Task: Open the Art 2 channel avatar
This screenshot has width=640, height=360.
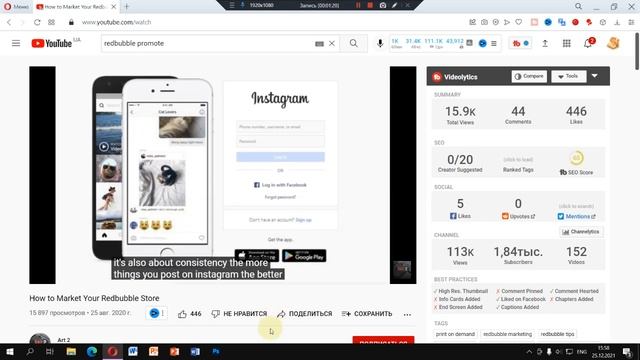Action: pos(40,339)
